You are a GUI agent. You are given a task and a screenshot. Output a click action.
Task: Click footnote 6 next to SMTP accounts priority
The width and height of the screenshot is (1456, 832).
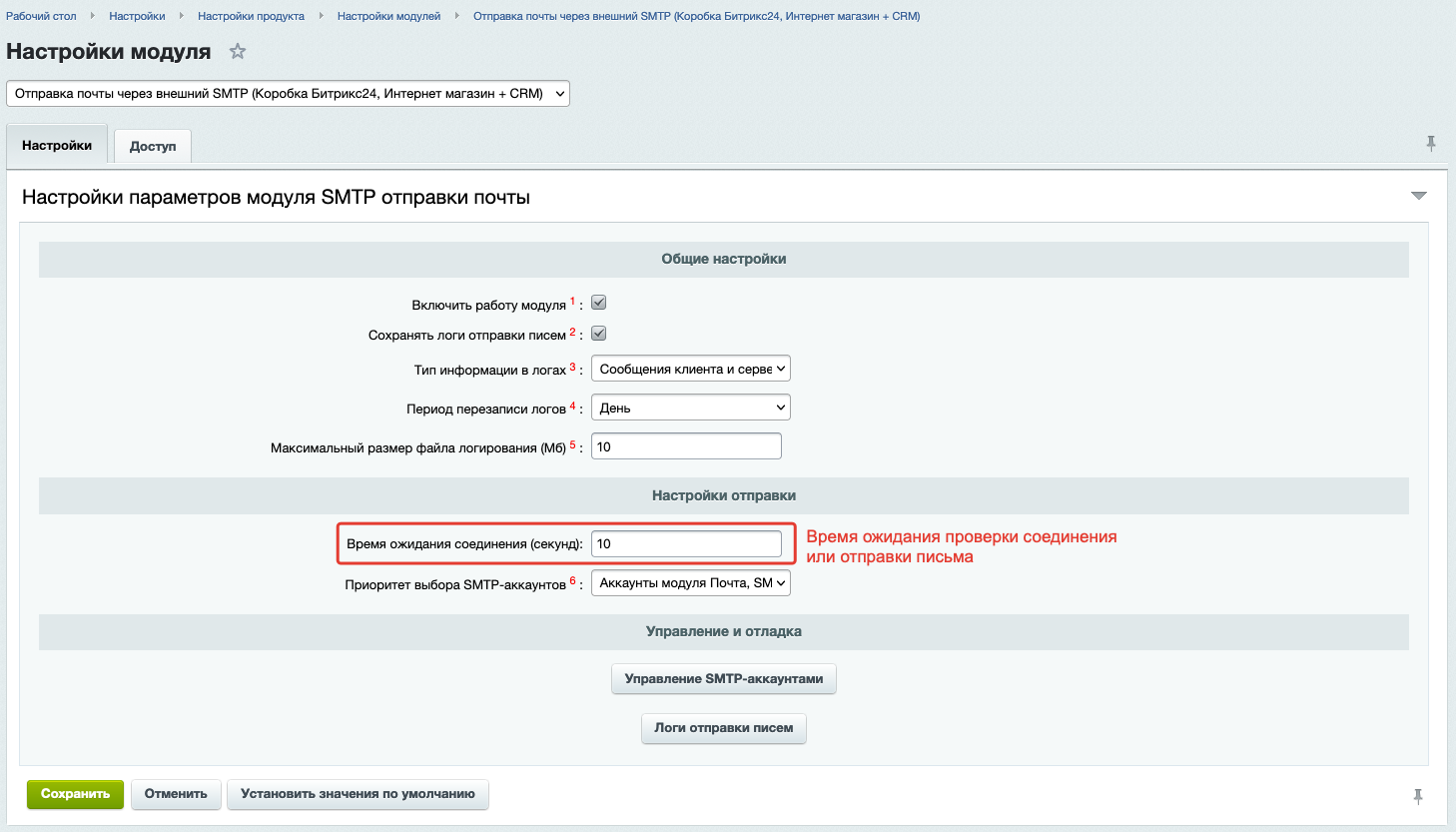[x=573, y=580]
